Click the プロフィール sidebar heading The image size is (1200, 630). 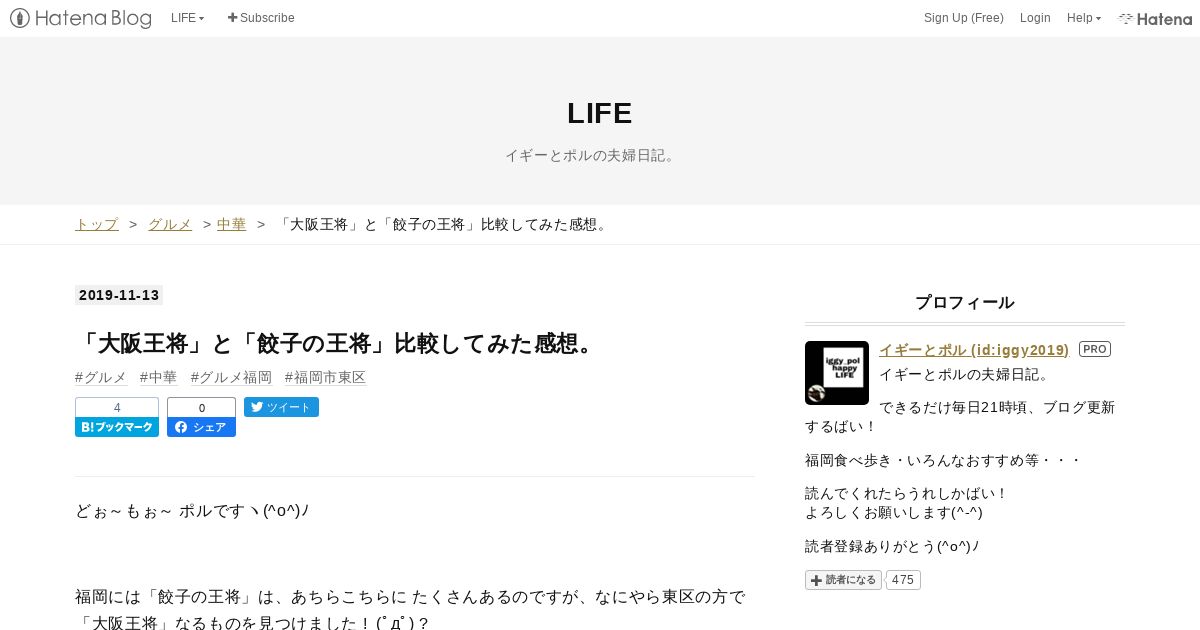[x=965, y=302]
